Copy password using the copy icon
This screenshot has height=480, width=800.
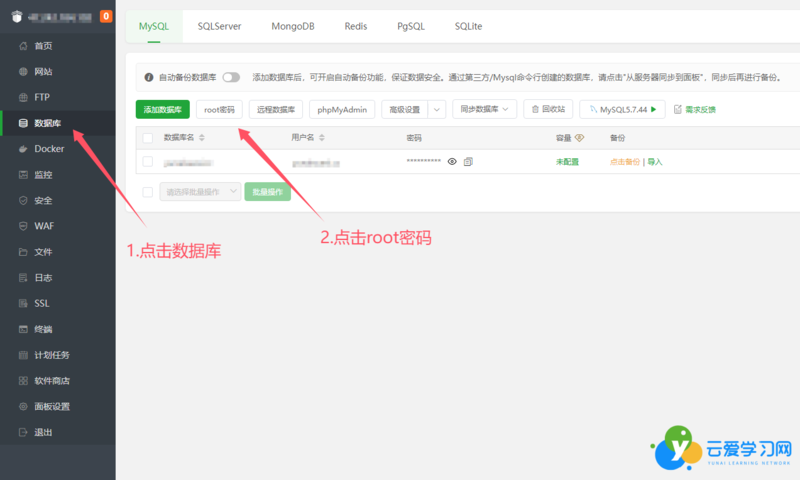click(468, 162)
